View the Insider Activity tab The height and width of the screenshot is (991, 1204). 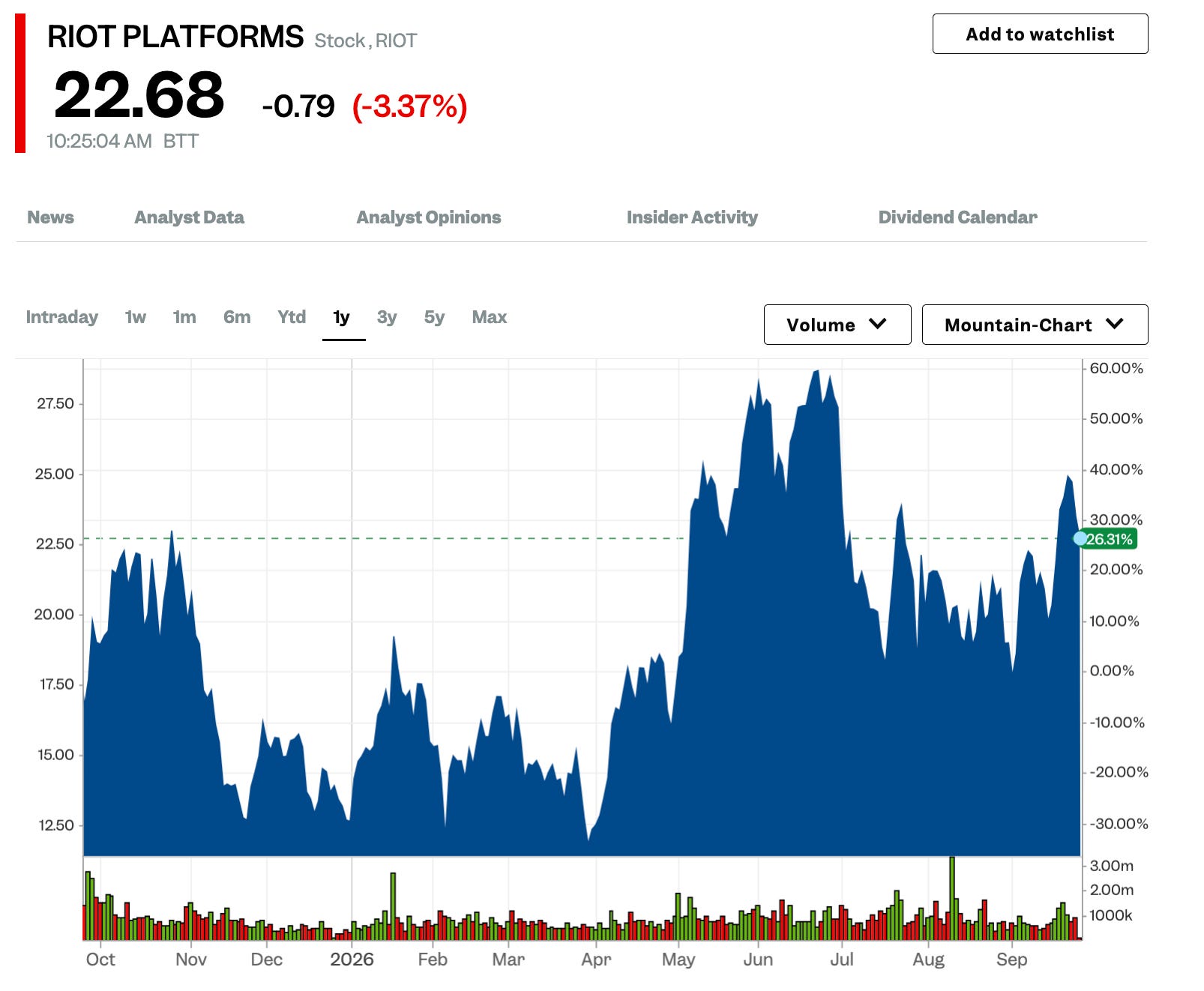[x=692, y=217]
